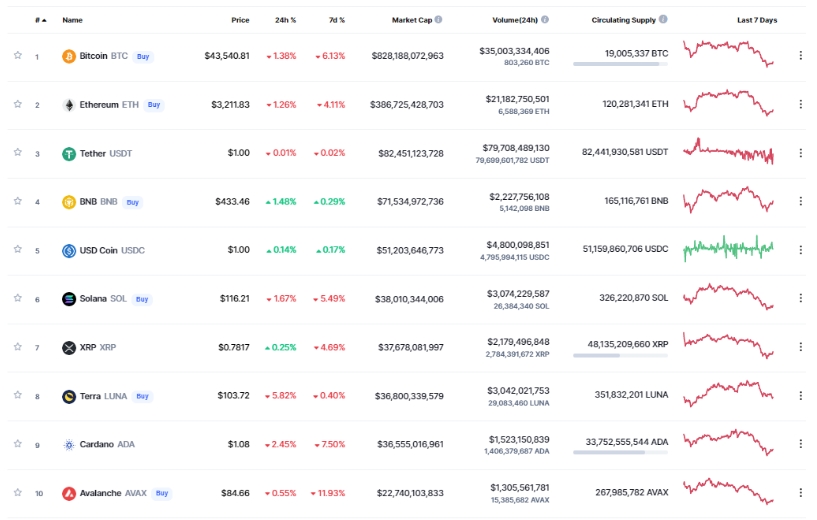This screenshot has width=817, height=520.
Task: Open the Solana row three-dot menu
Action: click(800, 298)
